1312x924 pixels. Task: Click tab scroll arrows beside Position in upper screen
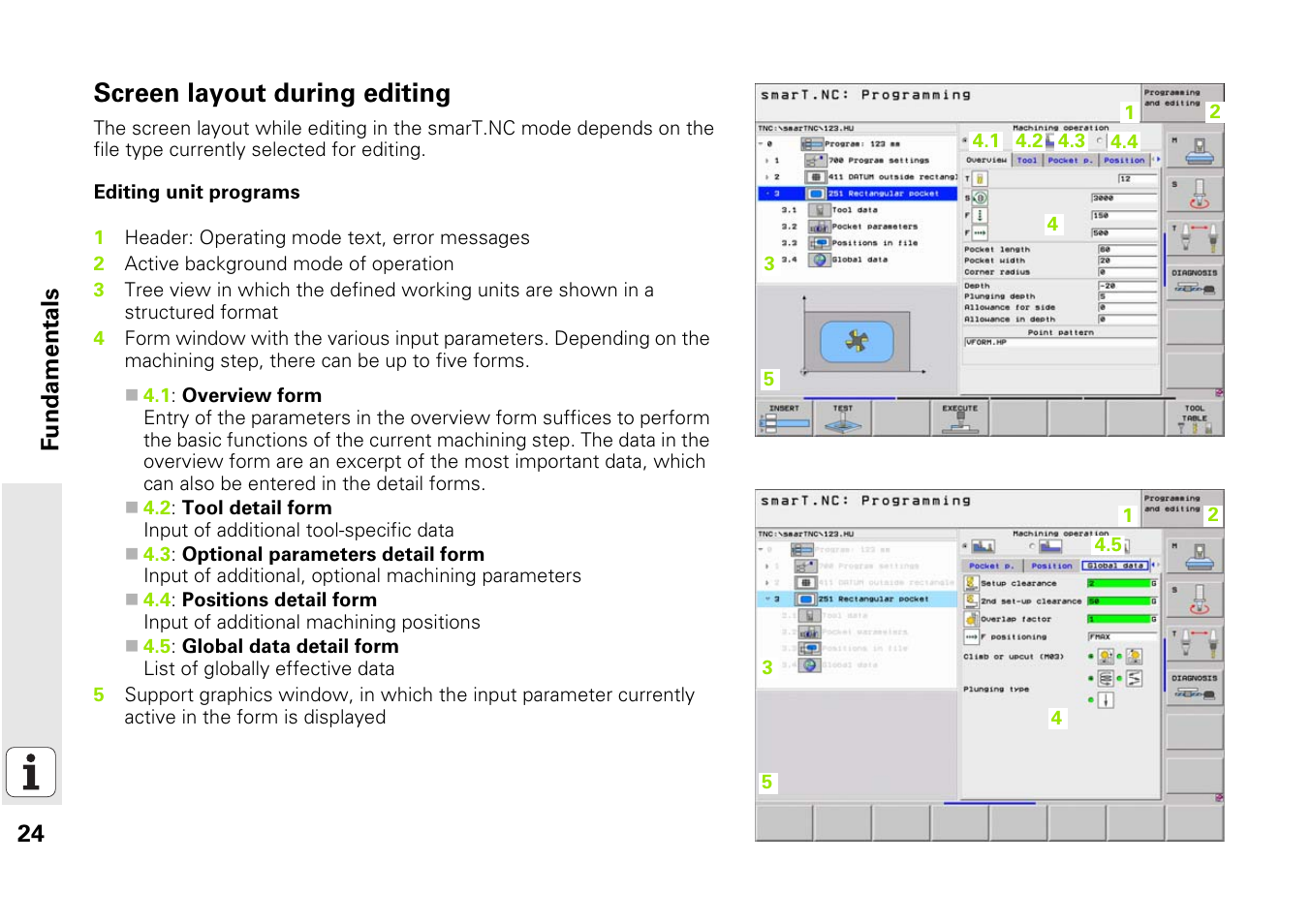pyautogui.click(x=1155, y=160)
